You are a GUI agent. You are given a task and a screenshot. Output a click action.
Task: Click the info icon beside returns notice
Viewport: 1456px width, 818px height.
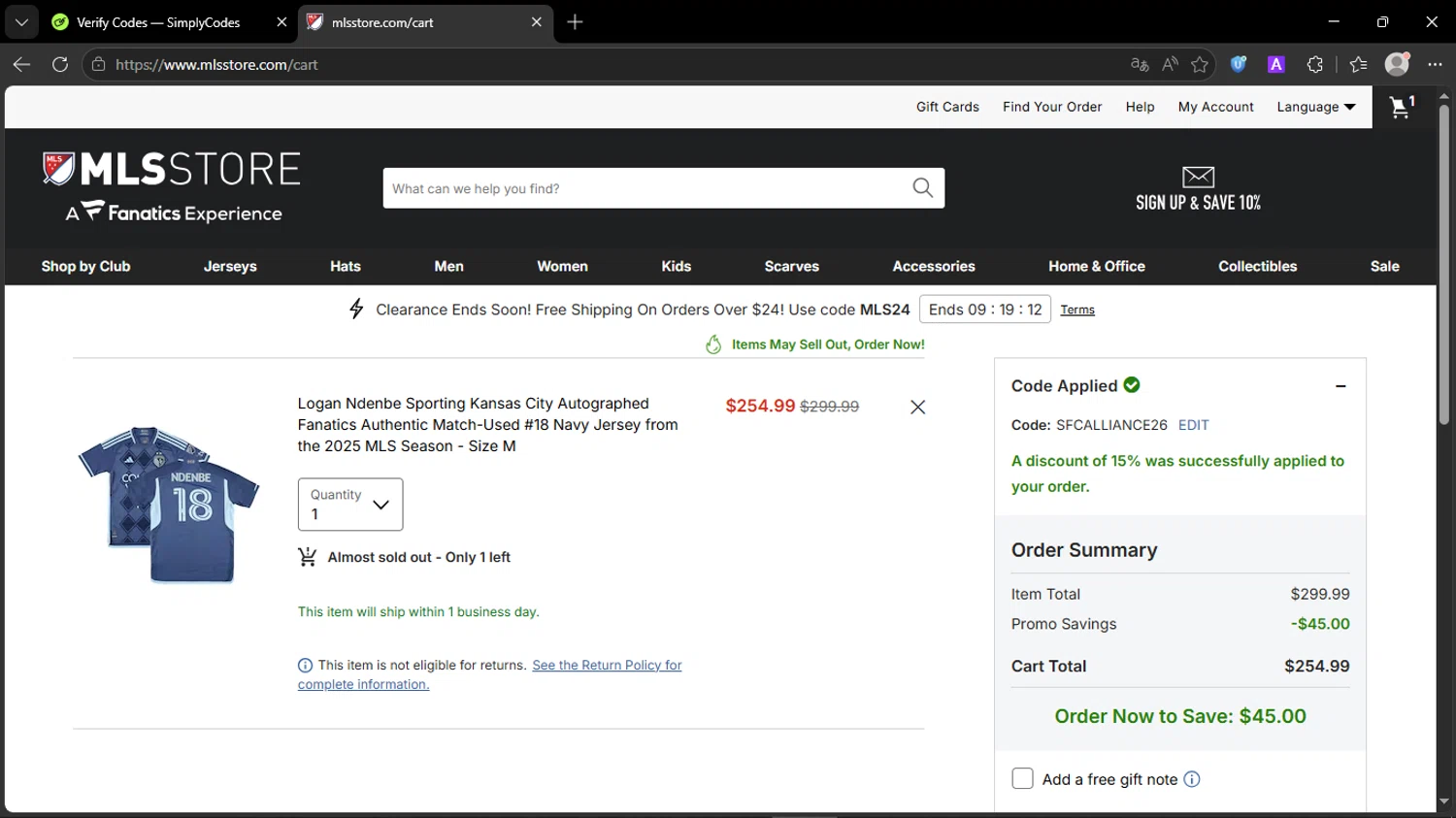[305, 666]
